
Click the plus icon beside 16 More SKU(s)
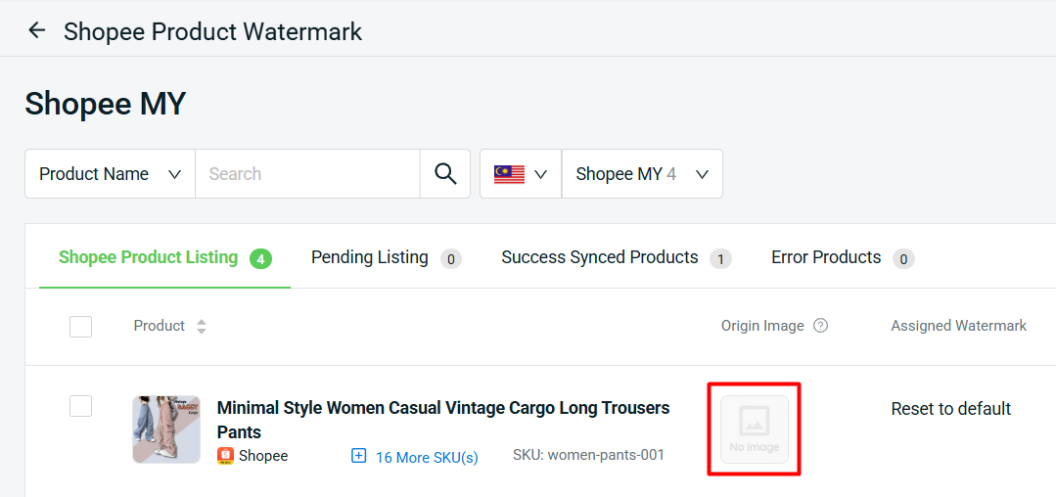359,456
